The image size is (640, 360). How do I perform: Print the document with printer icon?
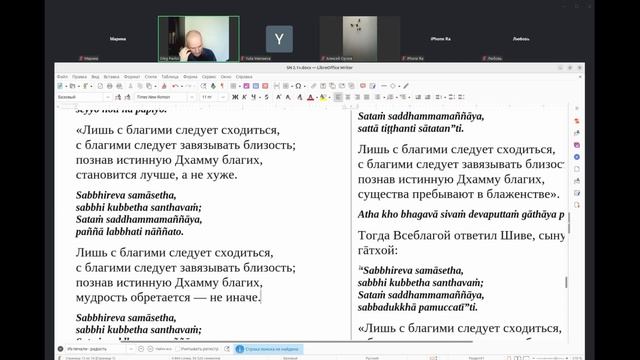click(110, 86)
